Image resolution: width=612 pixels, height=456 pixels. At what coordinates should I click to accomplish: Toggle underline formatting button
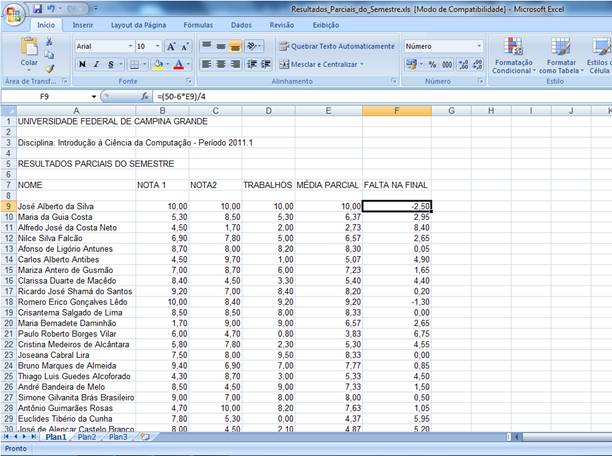click(110, 64)
